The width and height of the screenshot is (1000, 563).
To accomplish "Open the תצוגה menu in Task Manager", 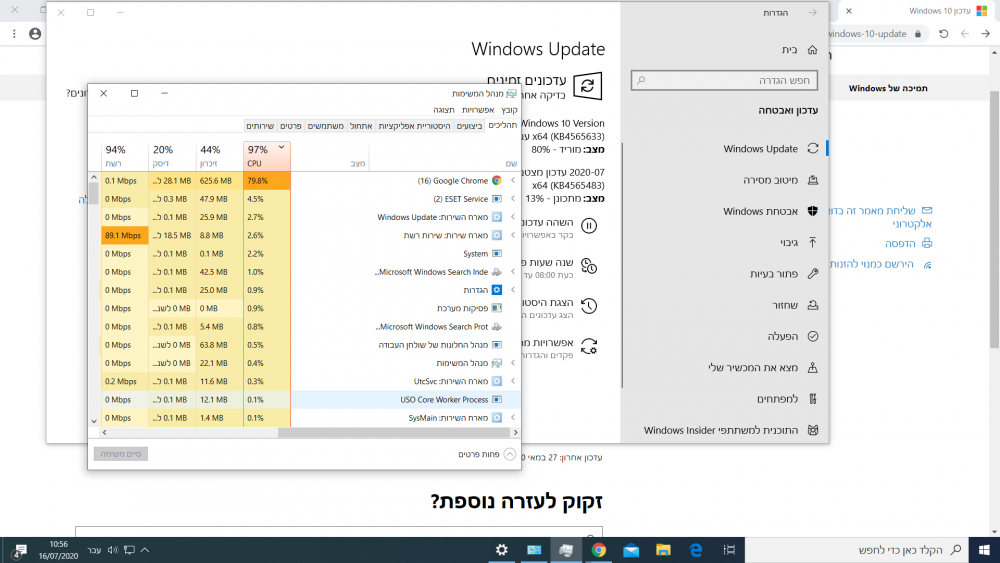I will tap(444, 110).
